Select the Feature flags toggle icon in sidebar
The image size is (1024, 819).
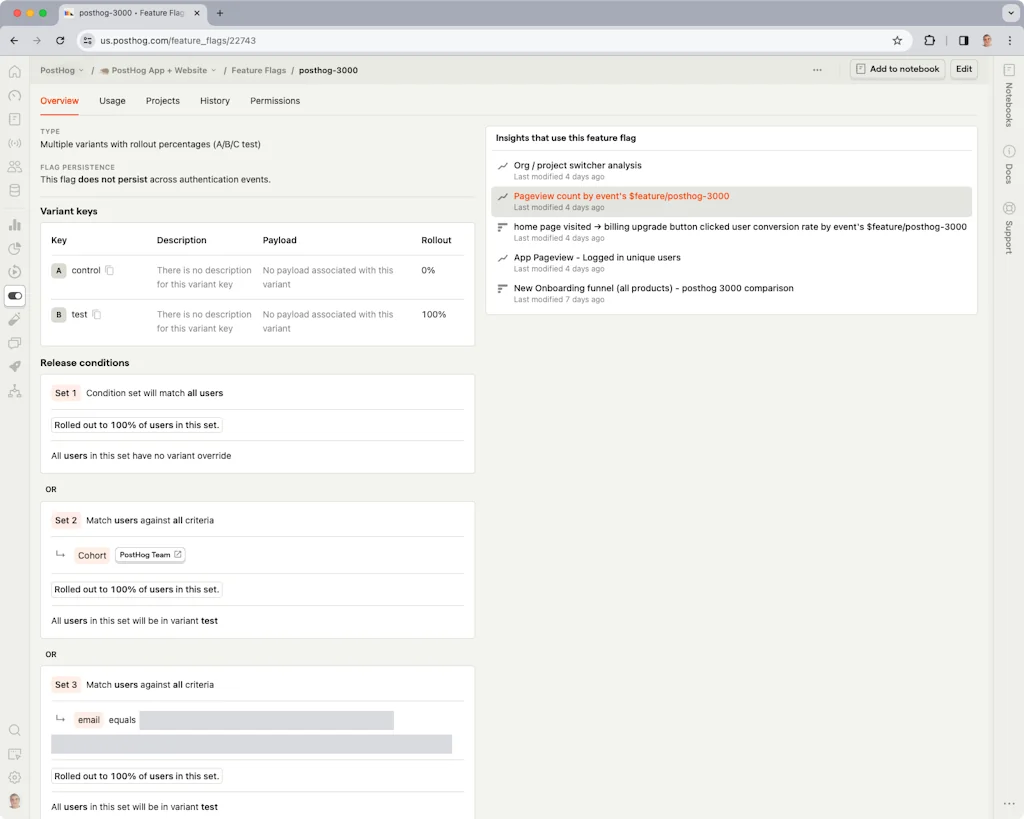(15, 296)
